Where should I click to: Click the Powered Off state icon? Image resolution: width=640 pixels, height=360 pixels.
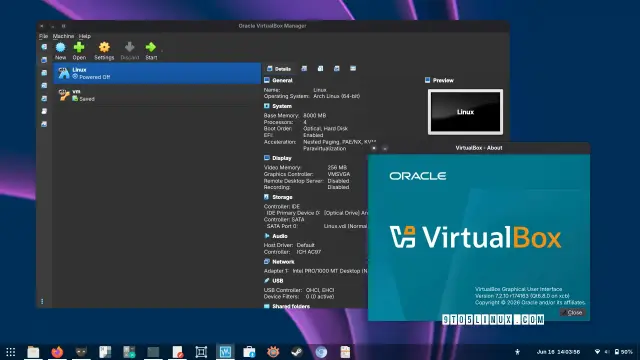click(75, 77)
